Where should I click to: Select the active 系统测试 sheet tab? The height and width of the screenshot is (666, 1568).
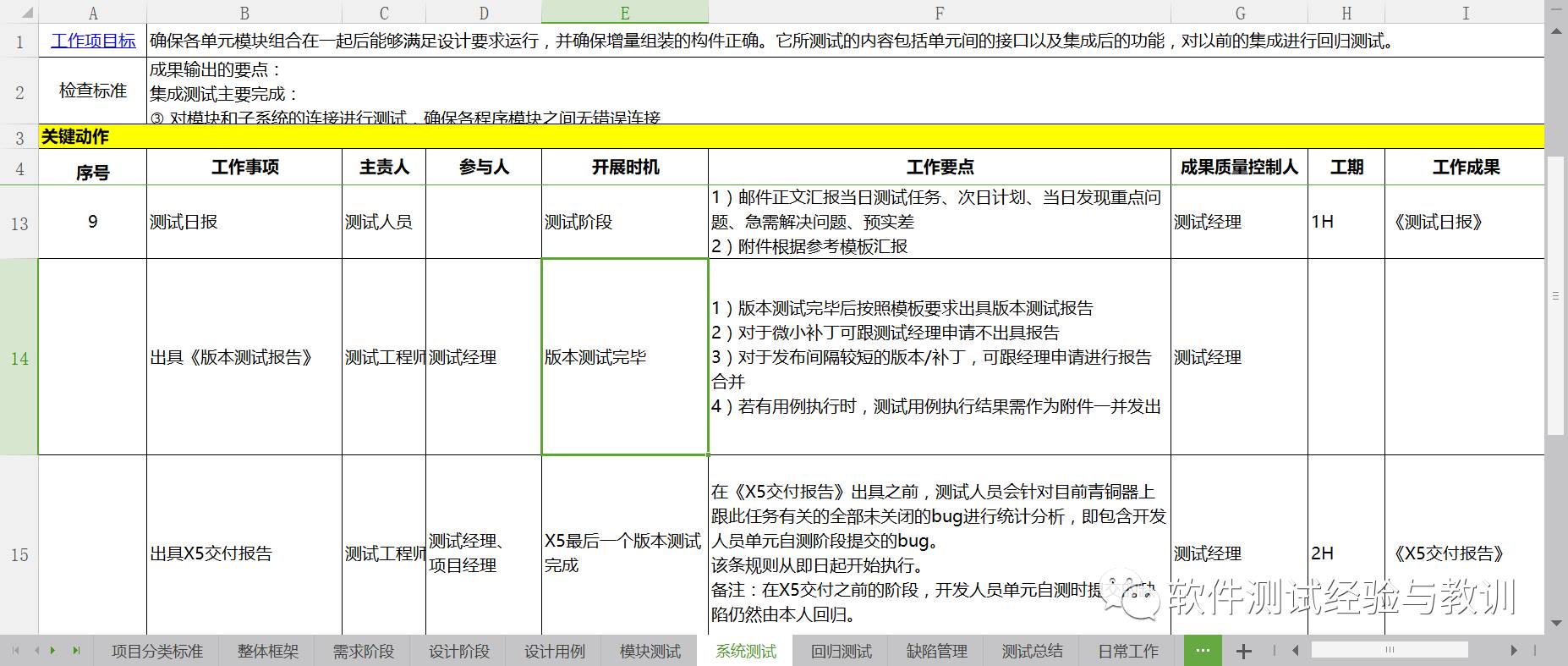(745, 651)
